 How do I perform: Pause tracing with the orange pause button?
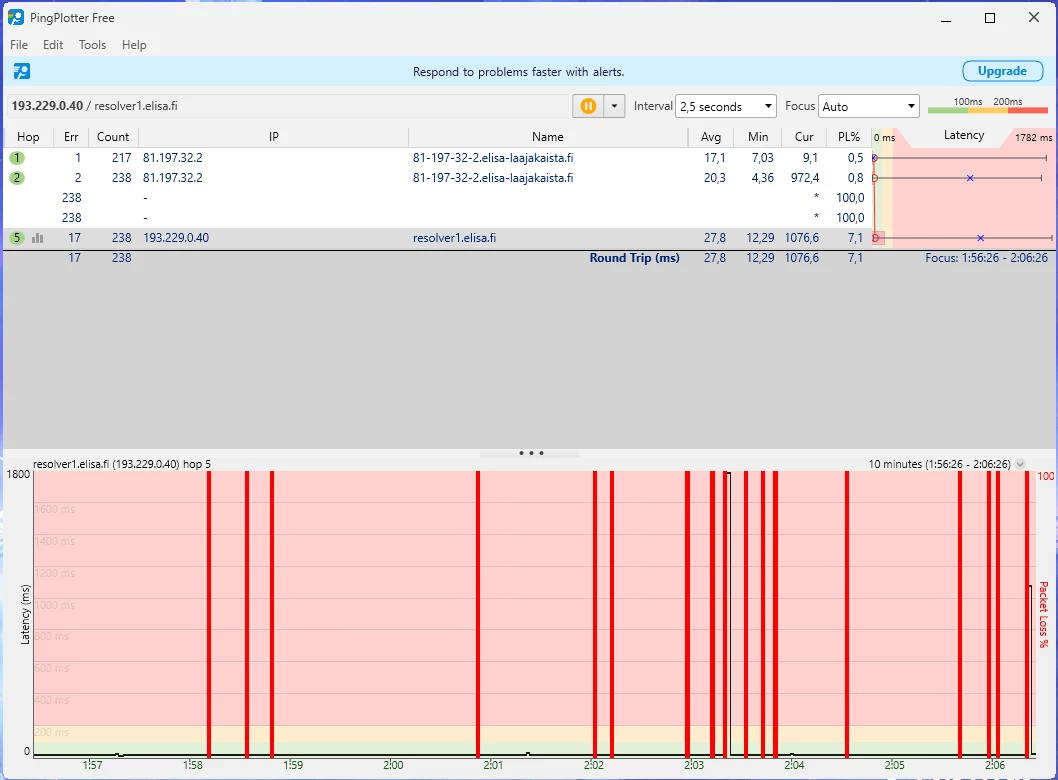(x=588, y=106)
